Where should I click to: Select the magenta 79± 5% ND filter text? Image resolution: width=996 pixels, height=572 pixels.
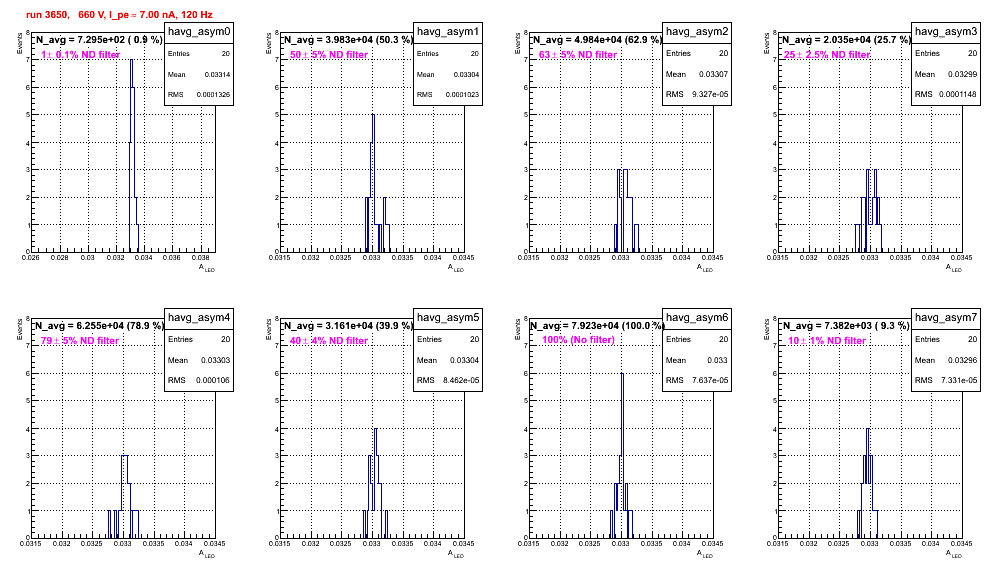80,341
